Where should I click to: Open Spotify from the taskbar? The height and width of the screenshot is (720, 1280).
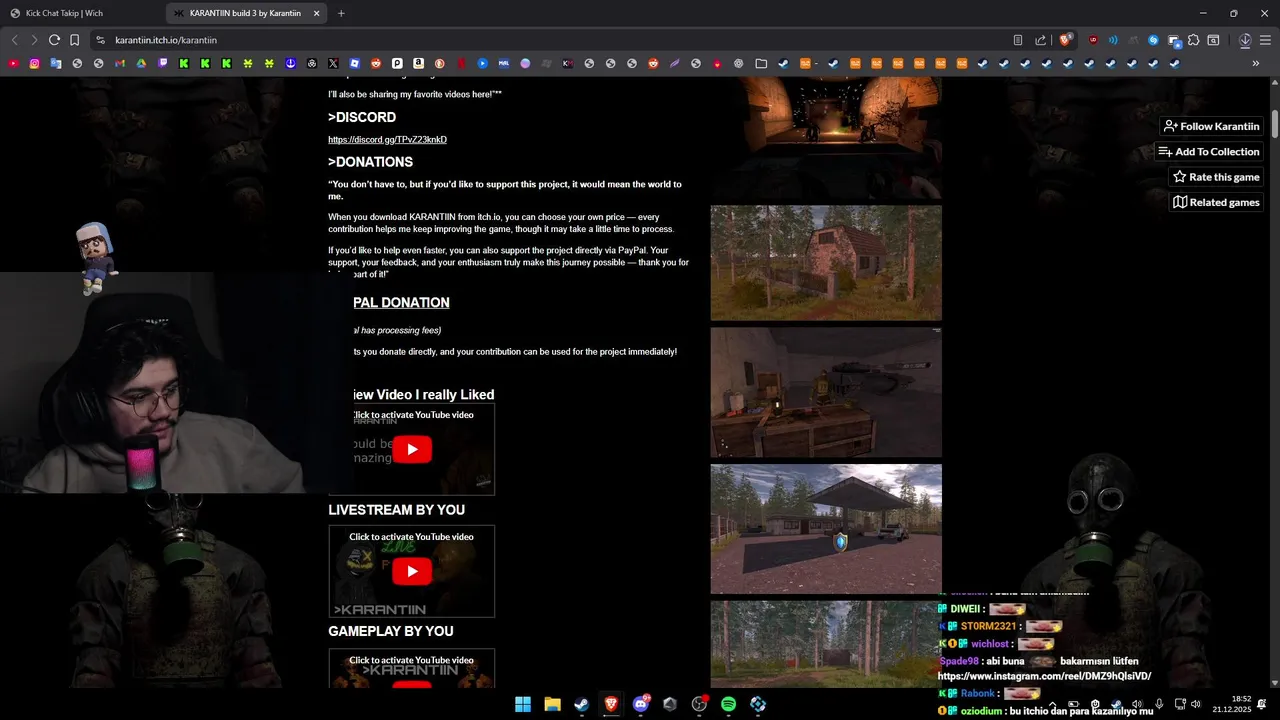click(728, 704)
